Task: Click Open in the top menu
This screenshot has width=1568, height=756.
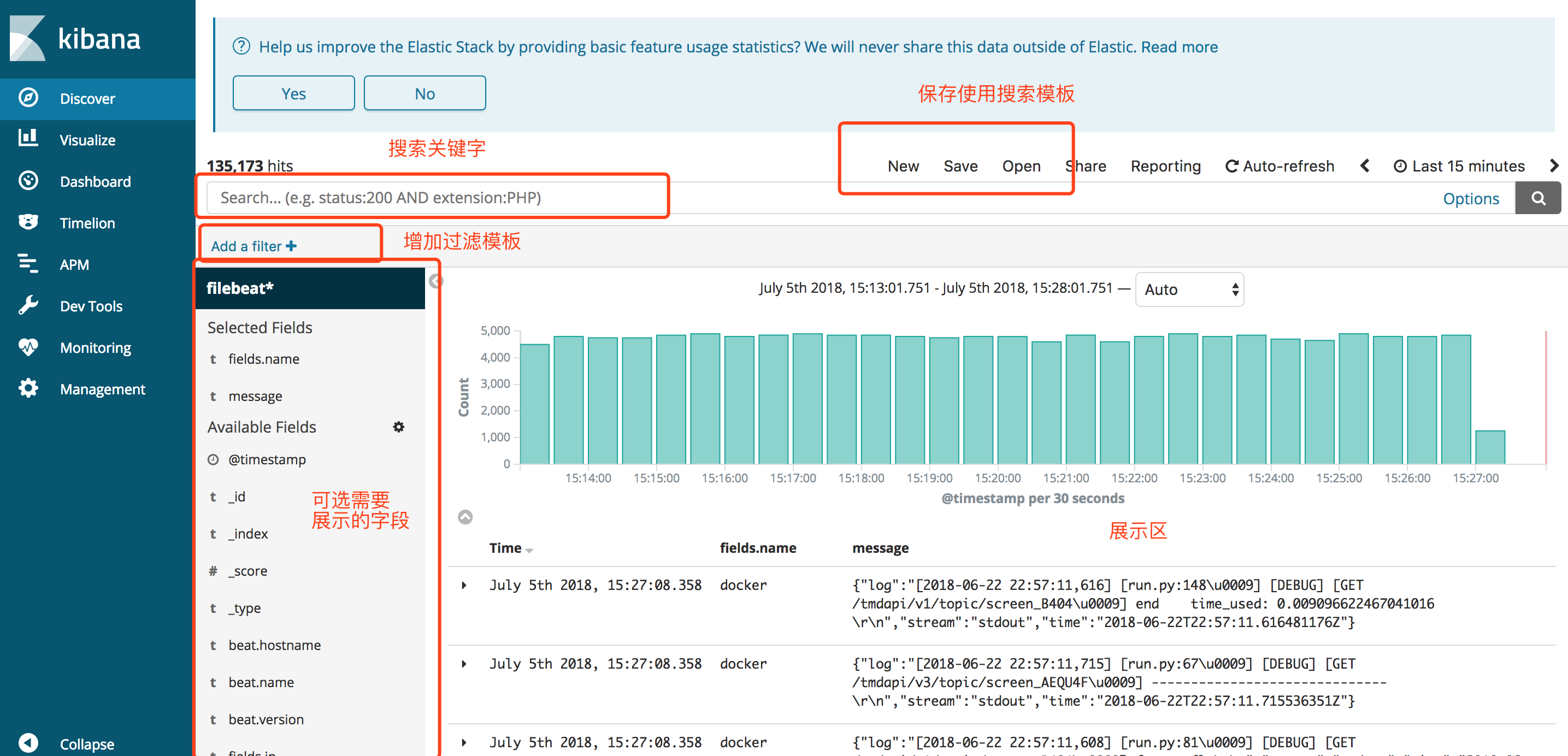Action: (x=1022, y=166)
